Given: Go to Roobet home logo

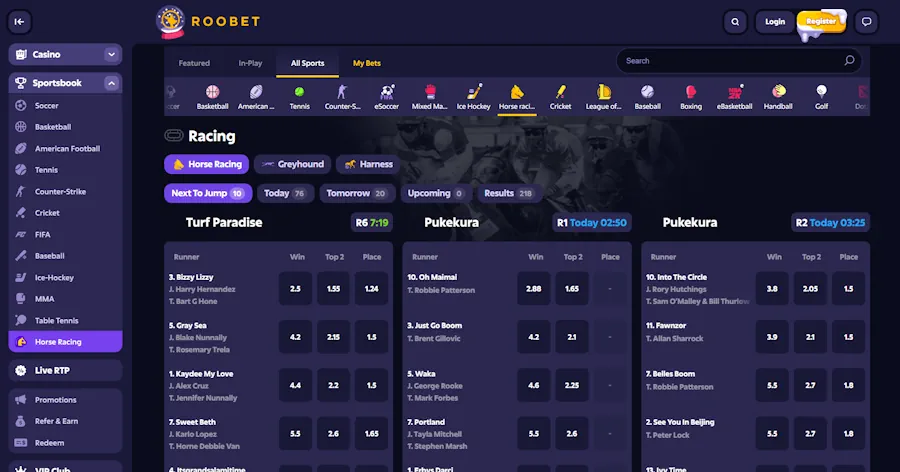Looking at the screenshot, I should [209, 22].
